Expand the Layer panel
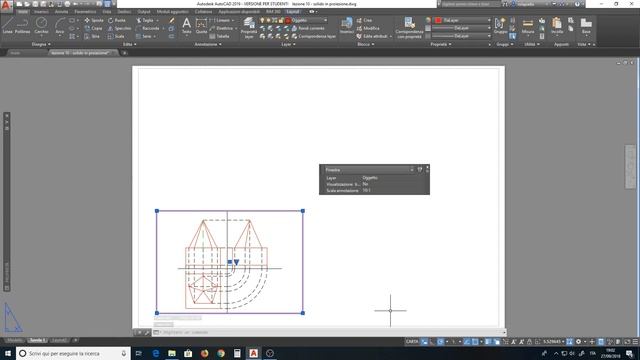The height and width of the screenshot is (360, 640). point(289,44)
